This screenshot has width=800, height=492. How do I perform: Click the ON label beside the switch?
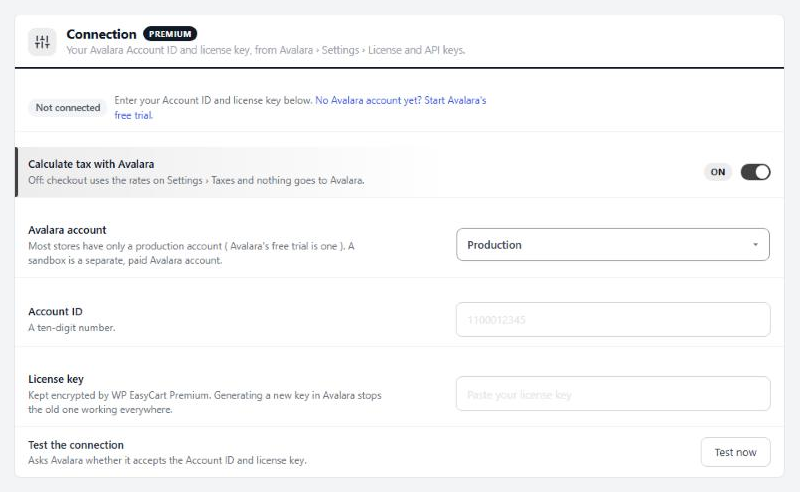tap(717, 172)
